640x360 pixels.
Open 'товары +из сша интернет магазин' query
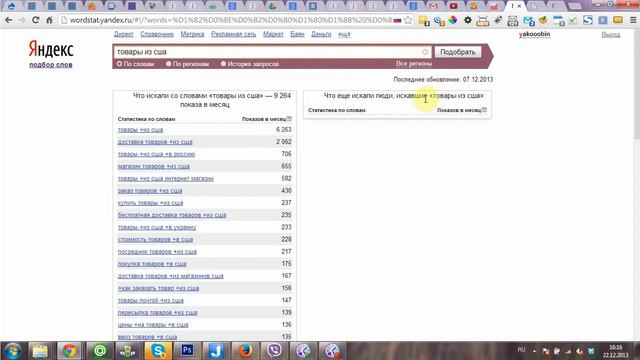pyautogui.click(x=166, y=179)
